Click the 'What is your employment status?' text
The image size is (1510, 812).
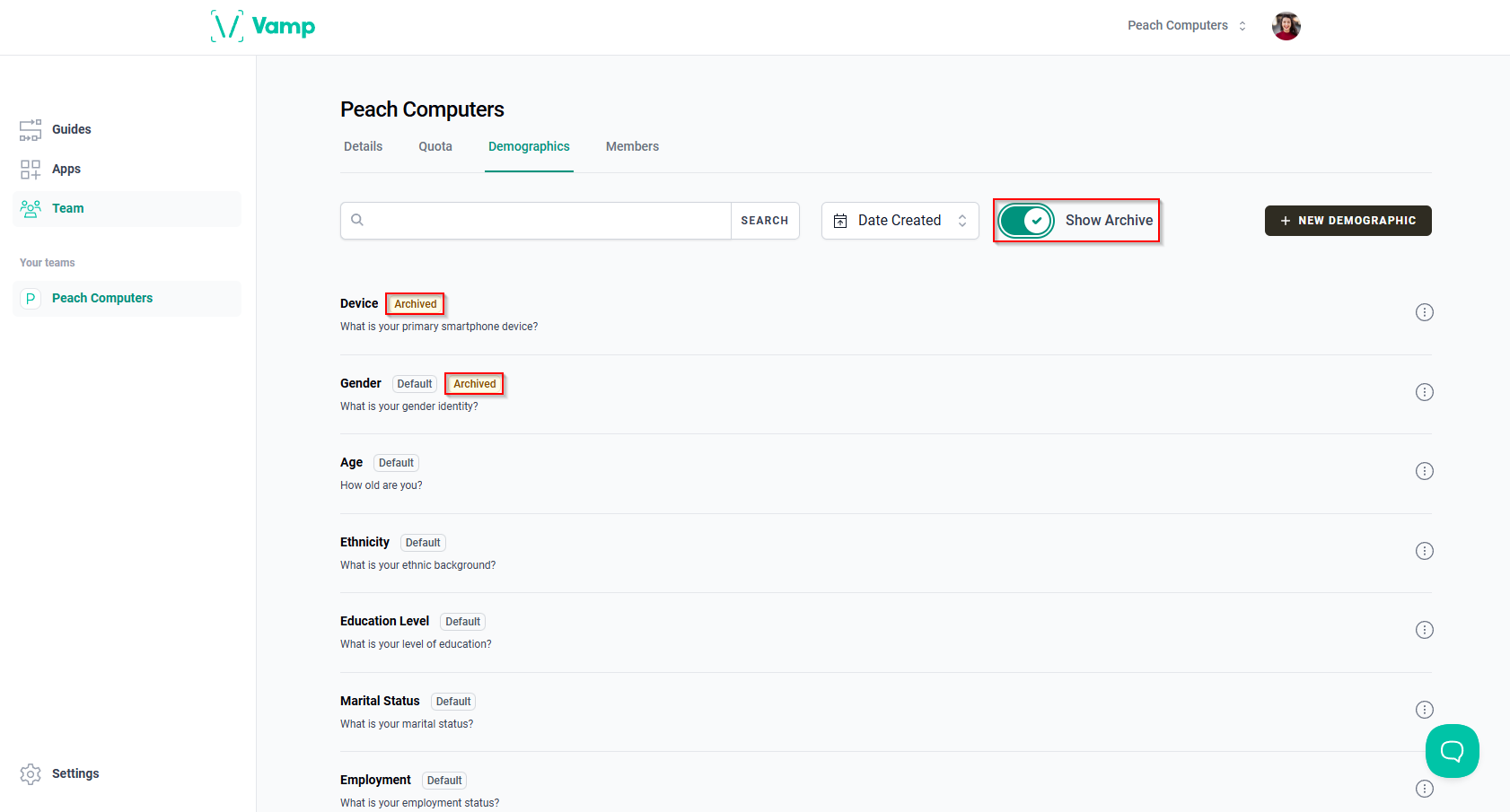[x=420, y=803]
